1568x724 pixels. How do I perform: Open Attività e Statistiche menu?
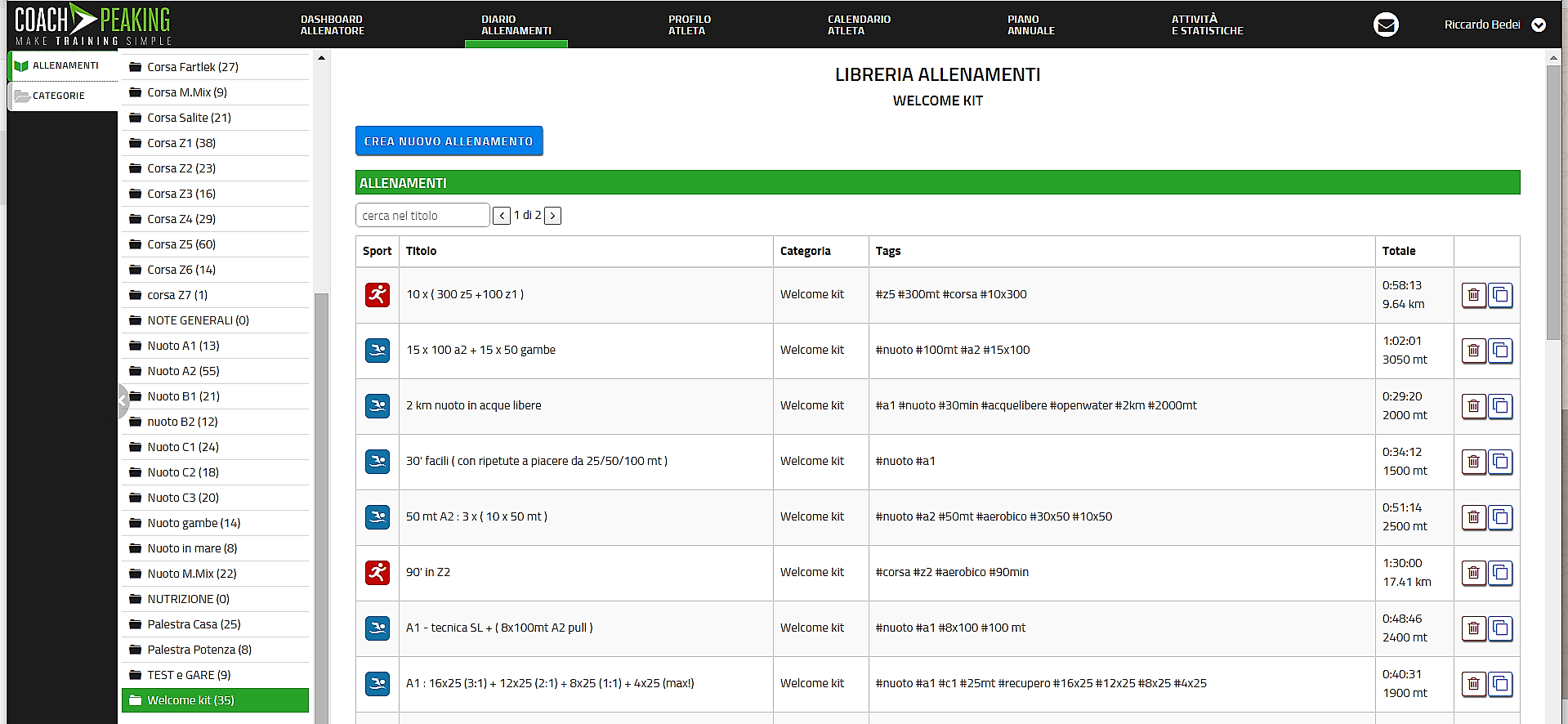[x=1208, y=25]
